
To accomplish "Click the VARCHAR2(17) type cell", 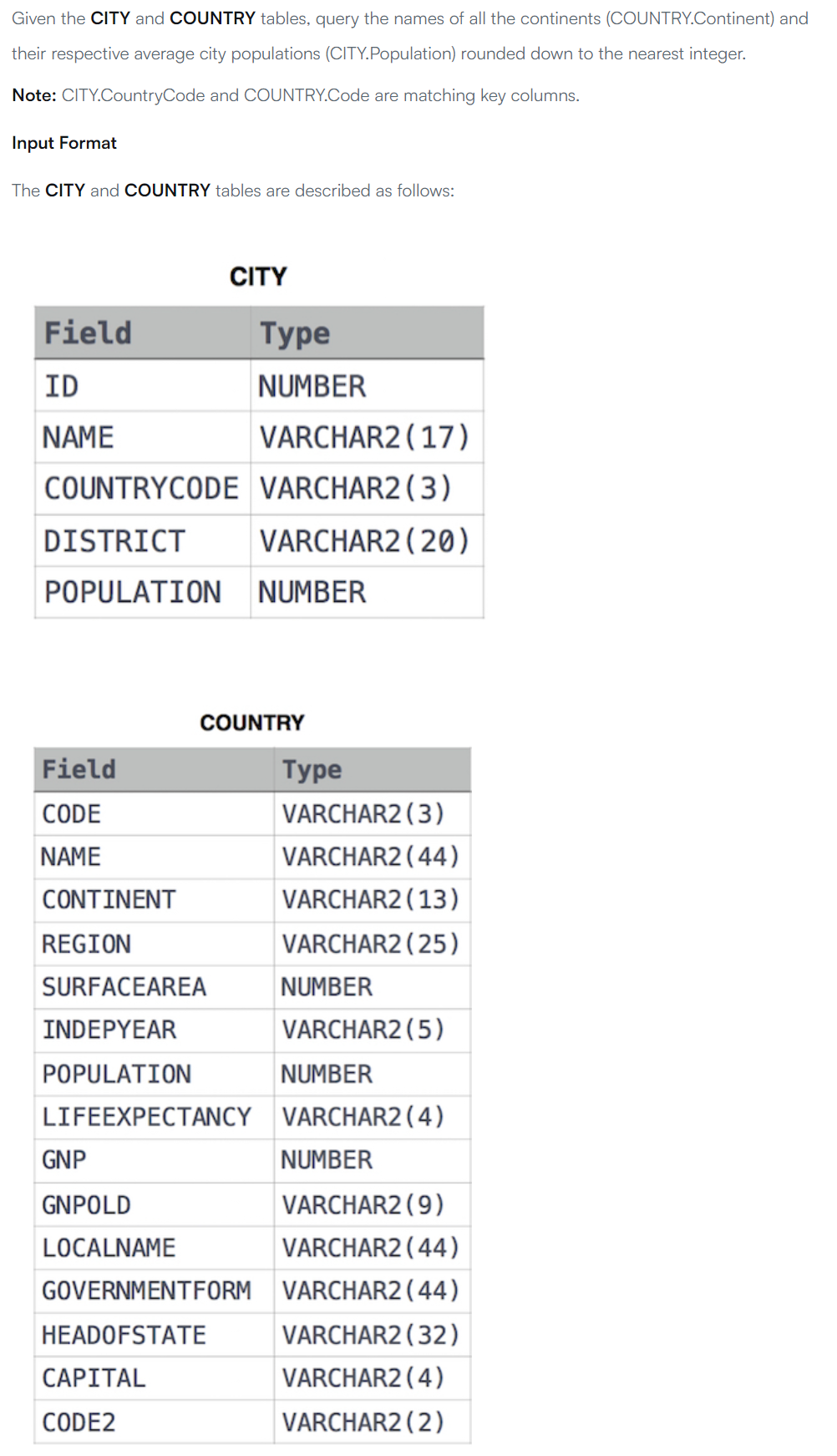I will tap(367, 437).
